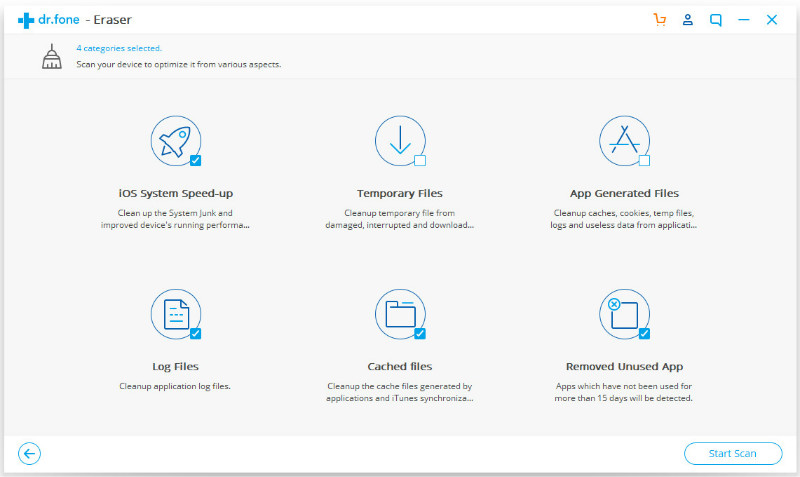Click the dr.fone logo
This screenshot has height=477, width=800.
click(x=48, y=20)
